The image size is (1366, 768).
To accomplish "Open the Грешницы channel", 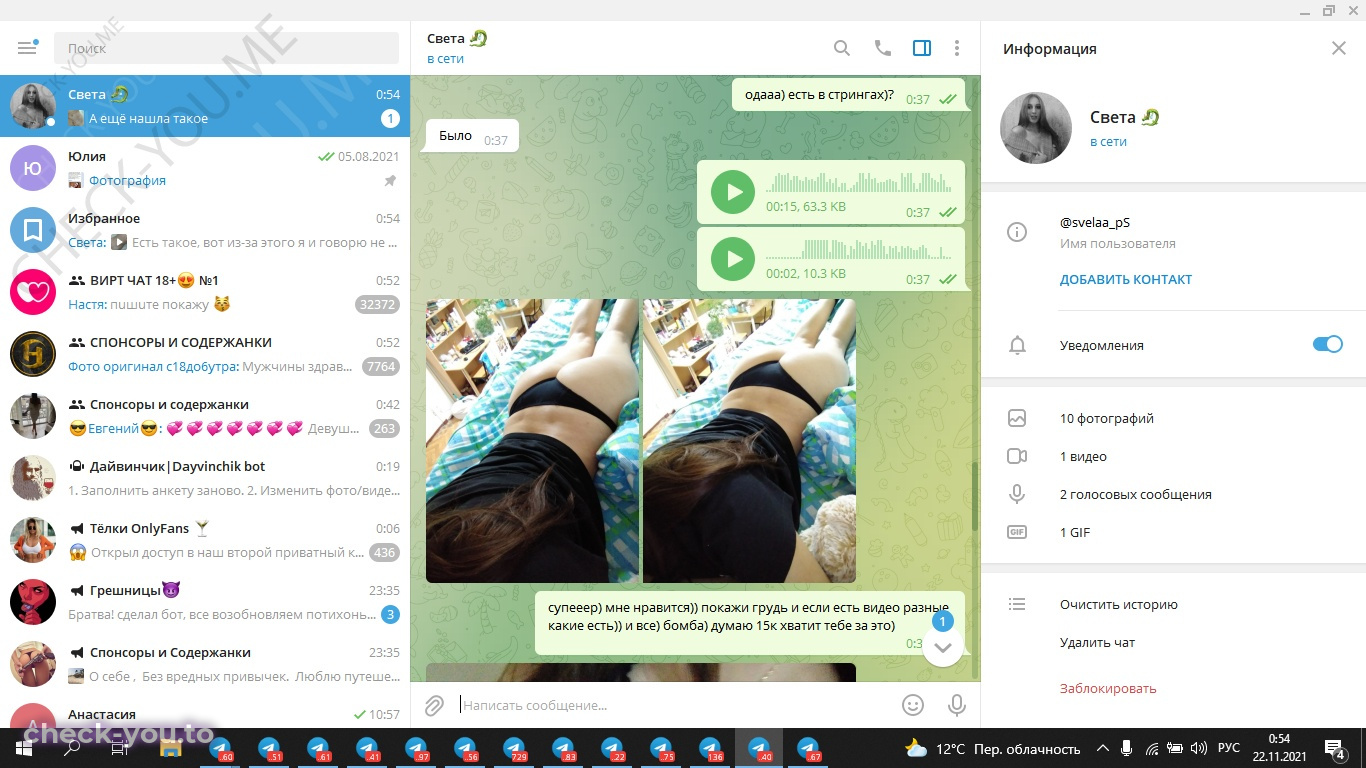I will pos(205,602).
